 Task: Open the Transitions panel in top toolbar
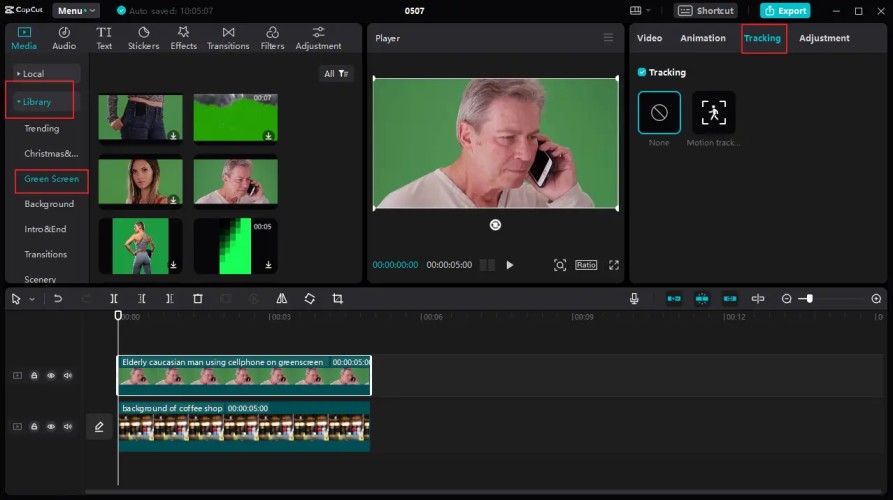(228, 38)
